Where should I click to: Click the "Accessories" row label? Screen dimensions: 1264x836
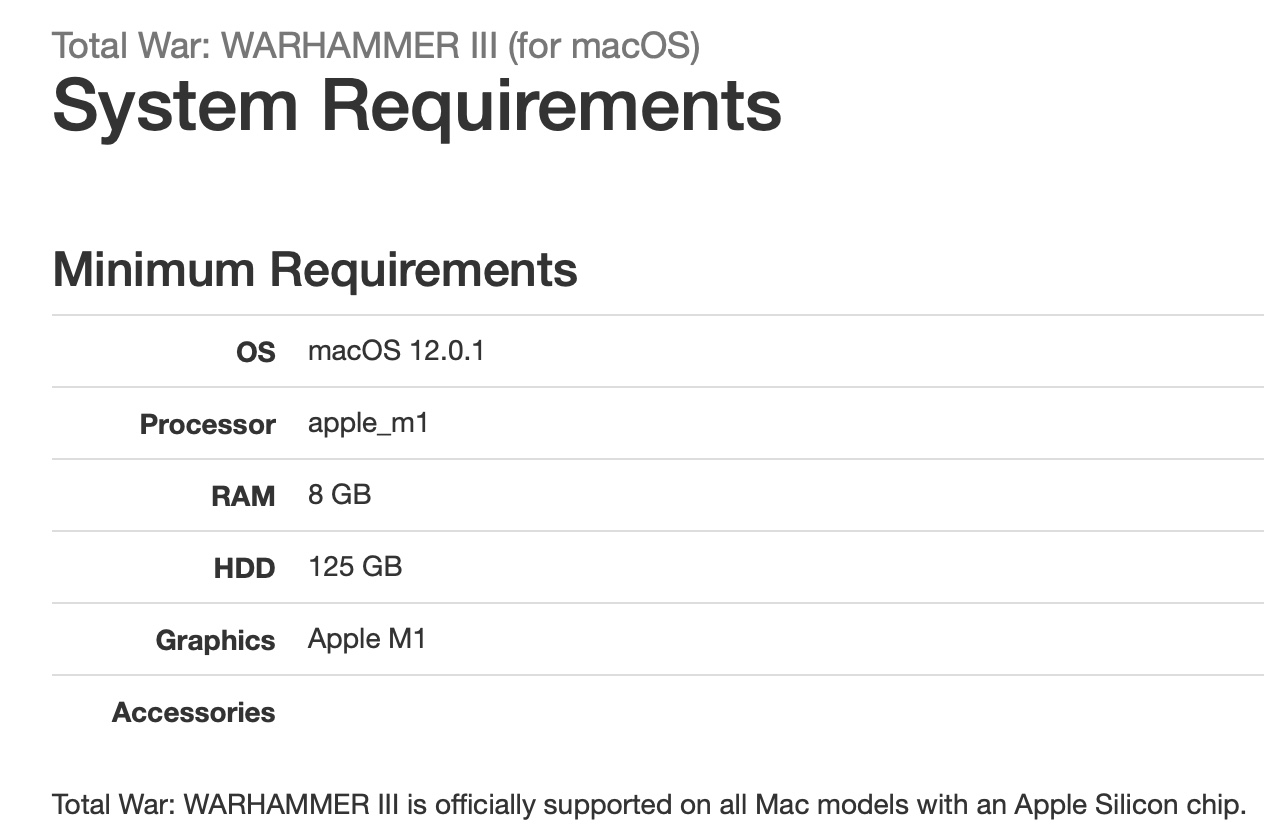[x=193, y=712]
